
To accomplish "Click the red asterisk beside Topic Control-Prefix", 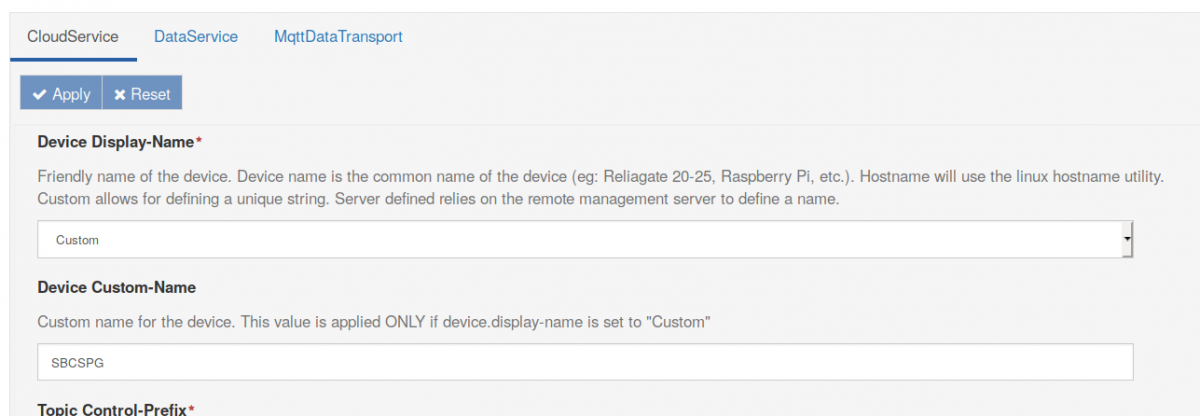I will tap(191, 410).
